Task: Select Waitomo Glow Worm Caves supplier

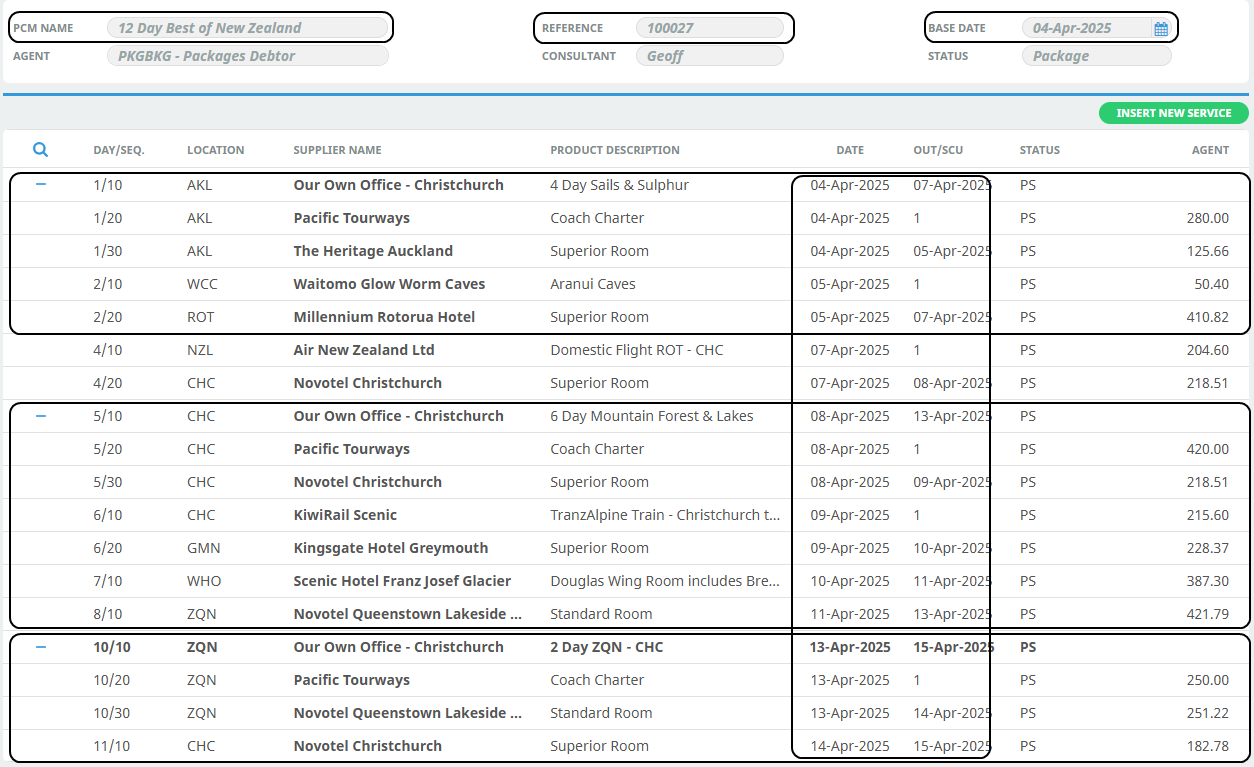Action: pos(389,284)
